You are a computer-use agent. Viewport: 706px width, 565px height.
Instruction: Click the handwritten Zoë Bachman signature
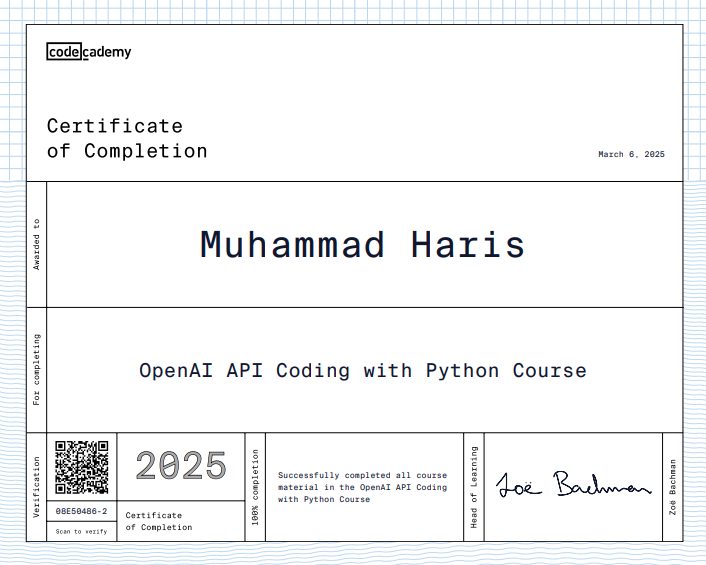(x=574, y=484)
